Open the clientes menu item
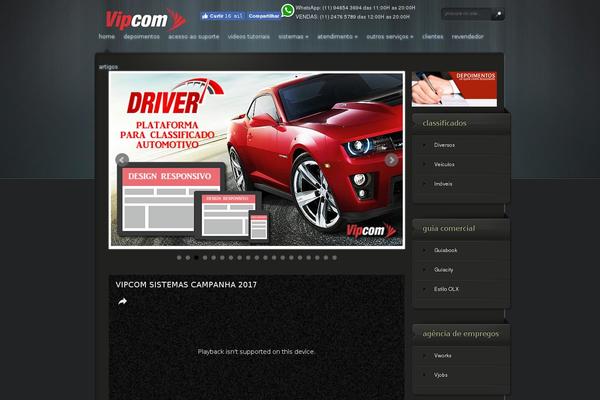 point(432,36)
